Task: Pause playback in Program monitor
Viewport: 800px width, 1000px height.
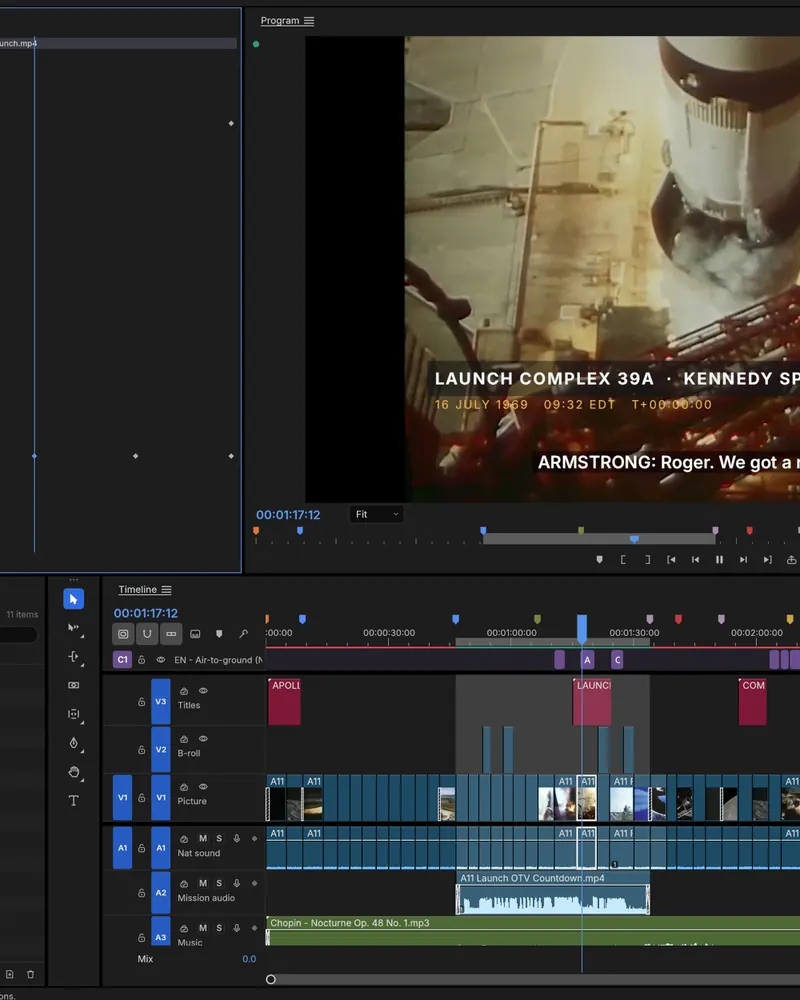Action: 719,559
